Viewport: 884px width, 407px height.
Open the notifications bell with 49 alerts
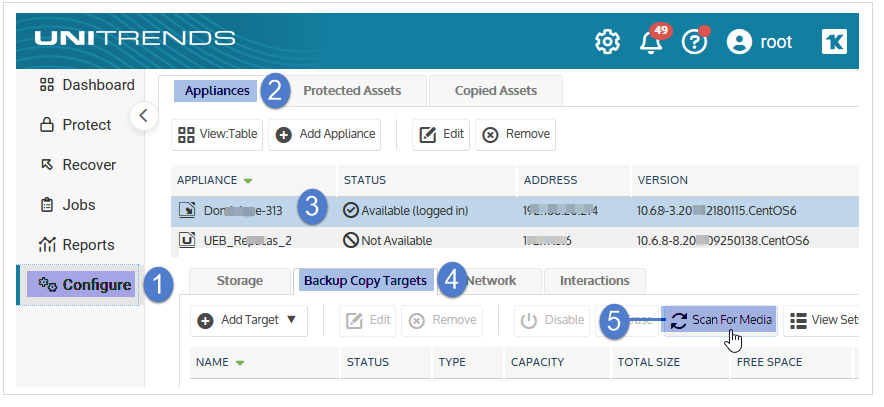tap(651, 42)
